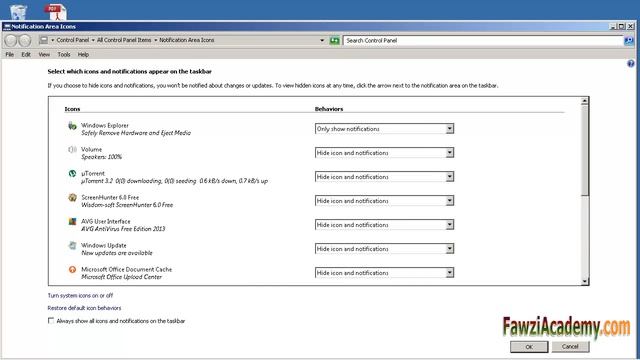This screenshot has width=640, height=360.
Task: Click the Icons column header
Action: [x=72, y=109]
